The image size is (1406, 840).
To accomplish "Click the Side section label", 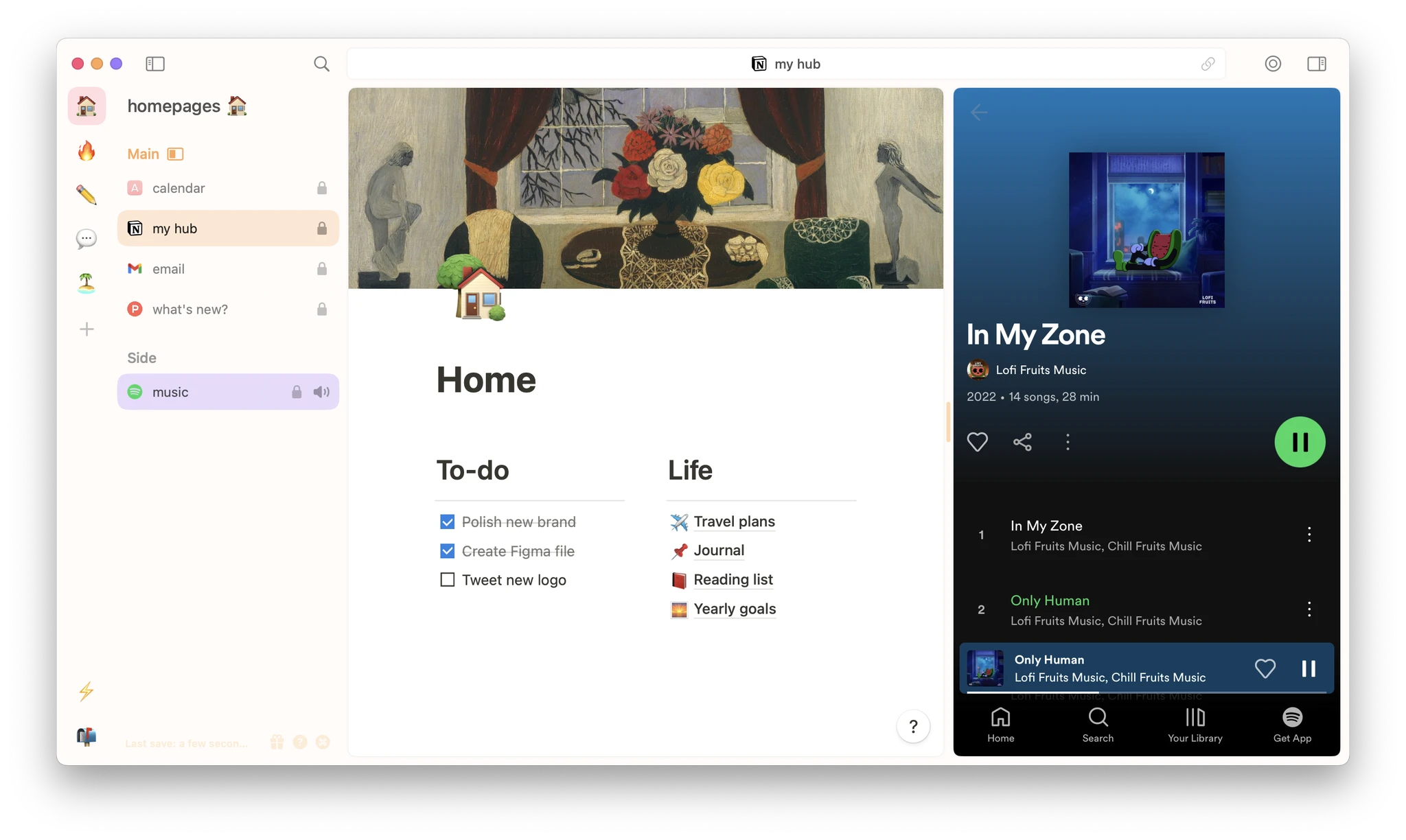I will (x=141, y=358).
